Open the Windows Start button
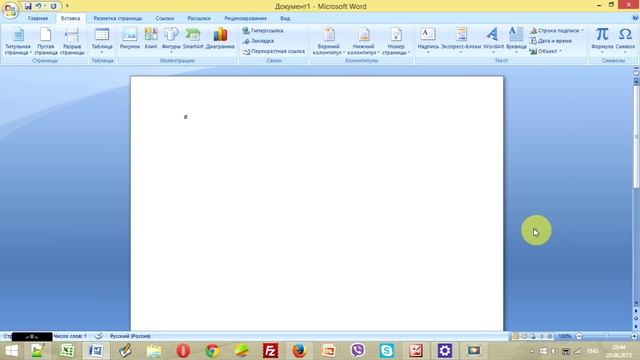 click(x=11, y=351)
